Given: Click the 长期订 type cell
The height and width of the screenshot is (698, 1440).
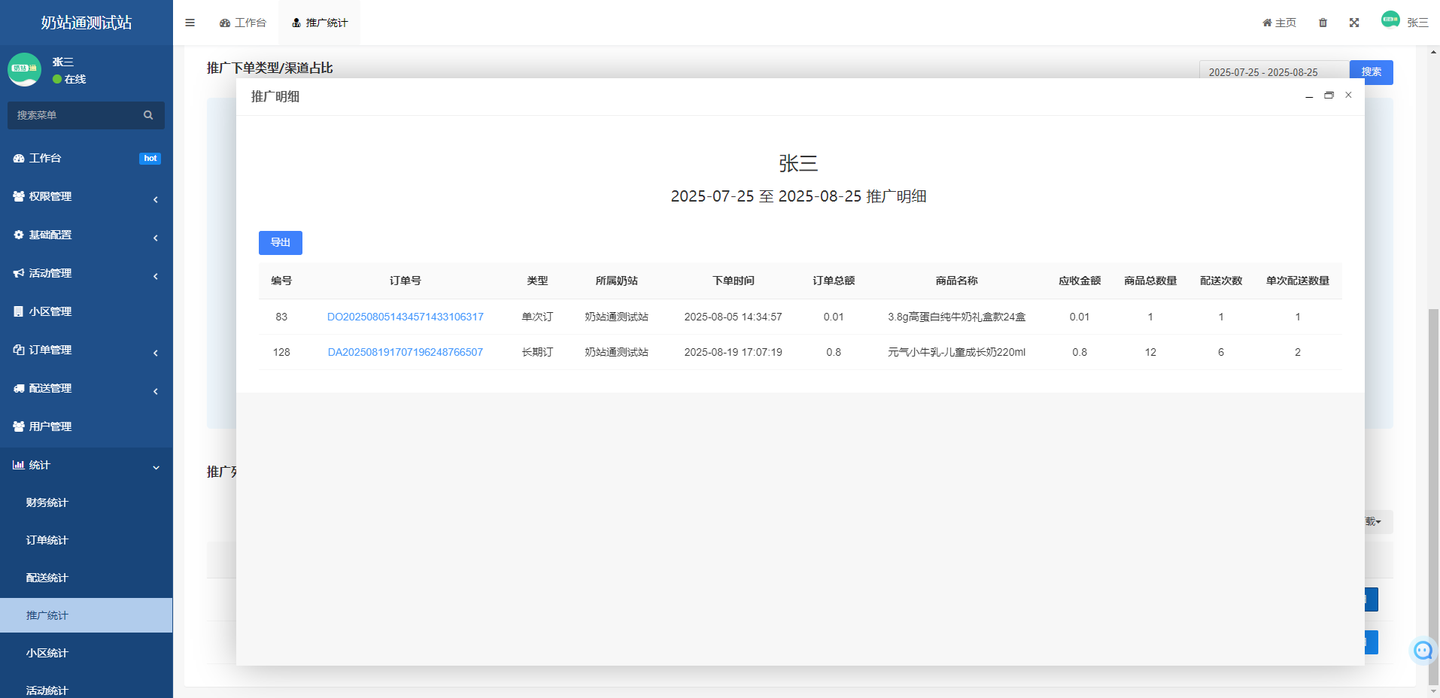Looking at the screenshot, I should 537,352.
